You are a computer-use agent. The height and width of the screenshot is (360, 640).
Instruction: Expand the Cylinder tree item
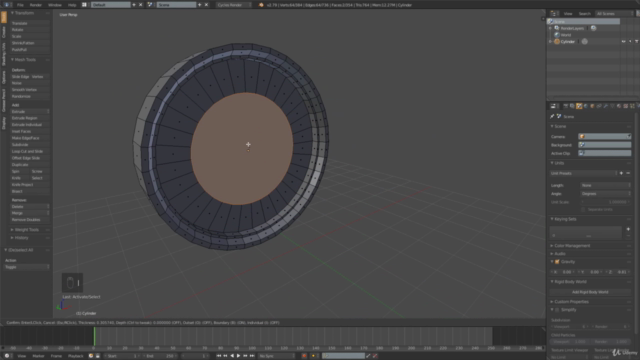coord(550,42)
